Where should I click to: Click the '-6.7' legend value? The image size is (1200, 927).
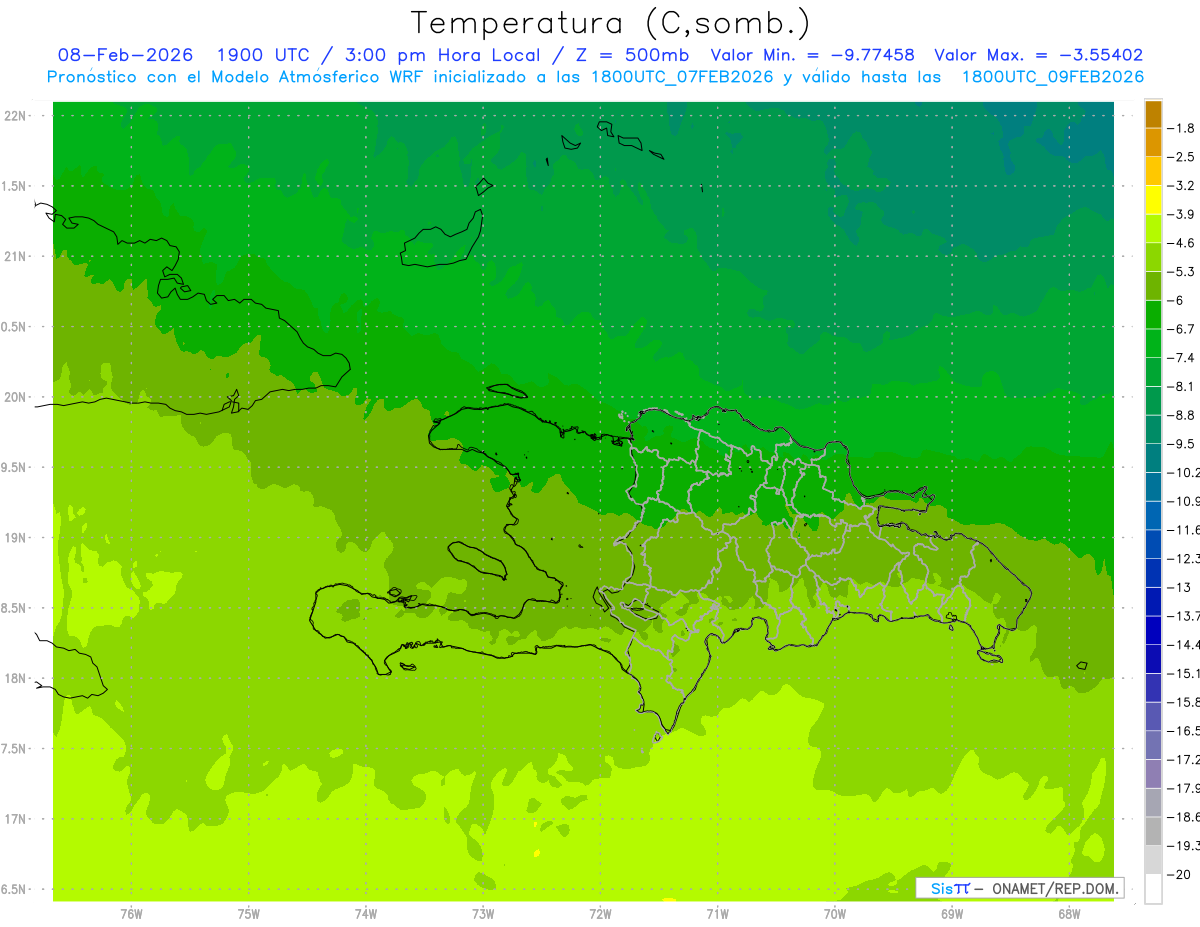coord(1182,329)
